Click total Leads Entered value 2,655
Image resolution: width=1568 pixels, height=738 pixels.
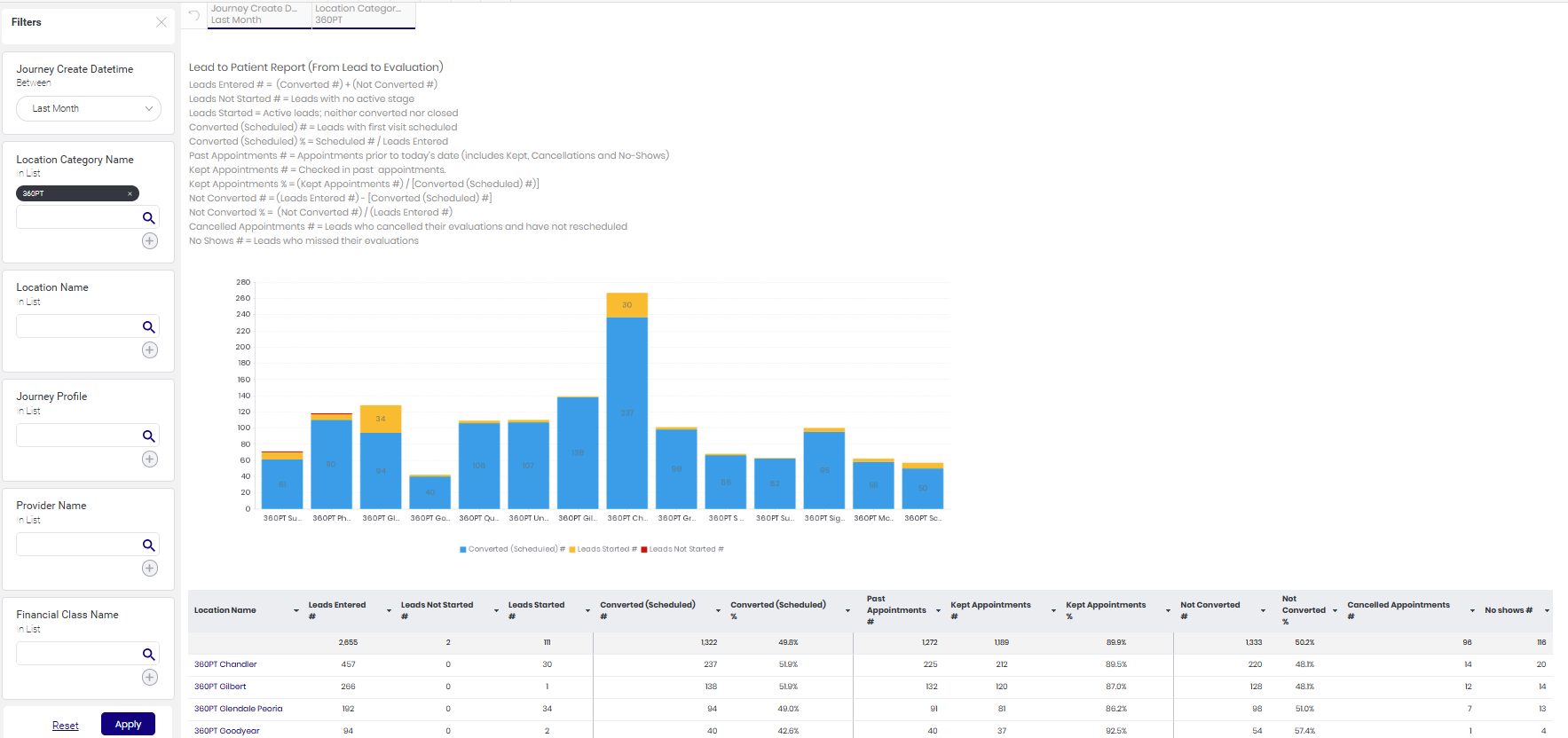[348, 642]
